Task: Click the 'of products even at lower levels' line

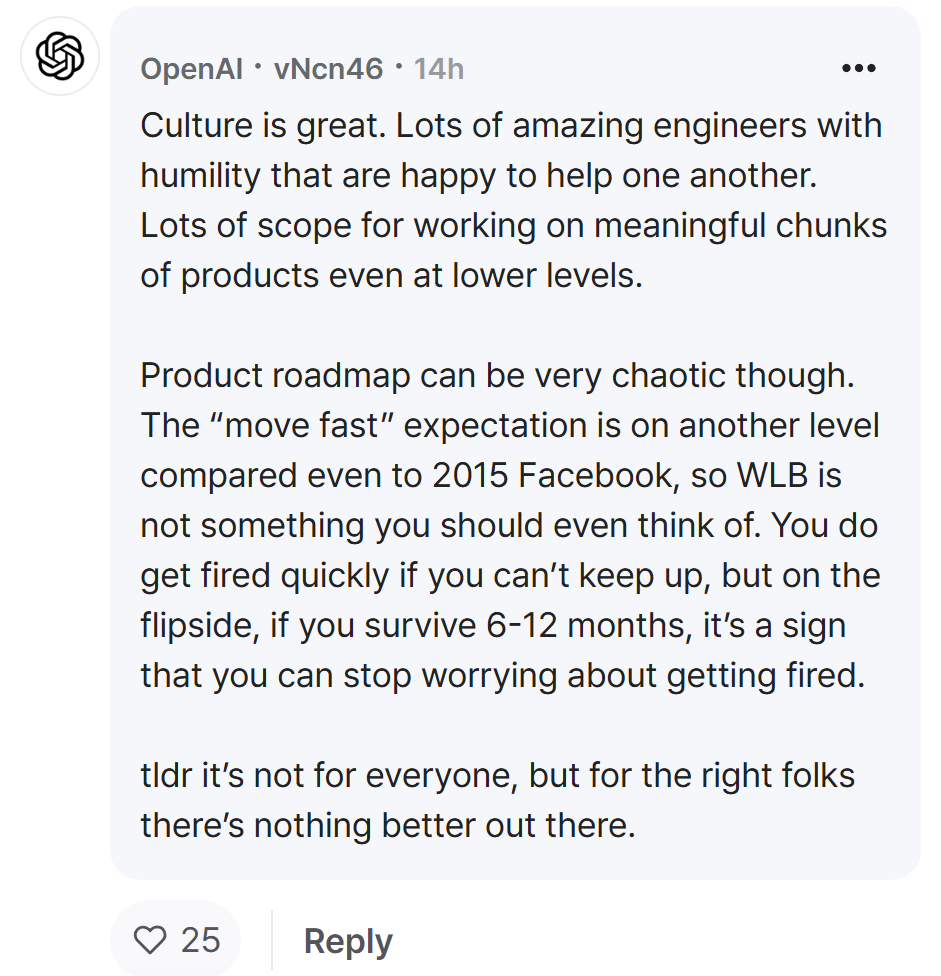Action: [391, 276]
